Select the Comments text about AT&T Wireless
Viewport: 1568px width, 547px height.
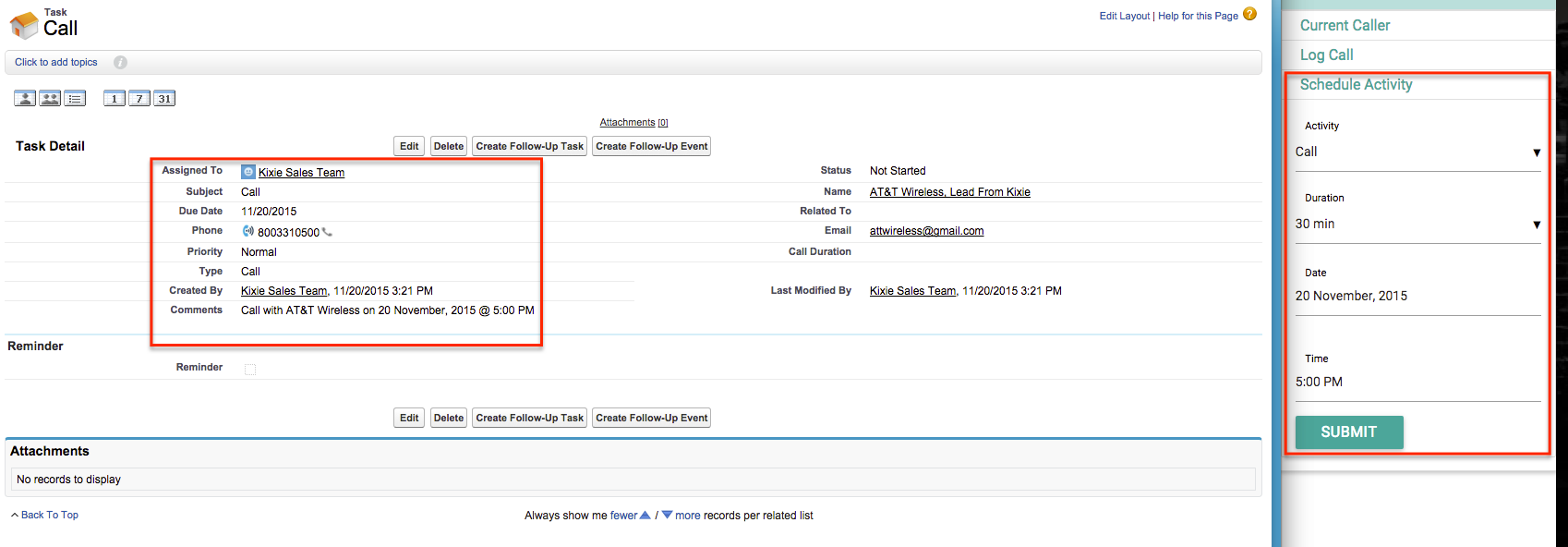point(388,310)
